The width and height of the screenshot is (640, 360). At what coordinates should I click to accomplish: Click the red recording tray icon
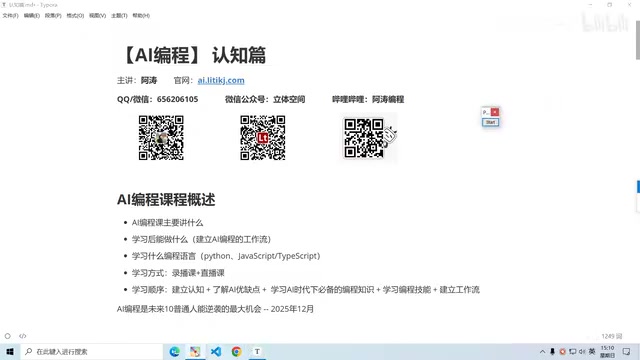coord(562,351)
